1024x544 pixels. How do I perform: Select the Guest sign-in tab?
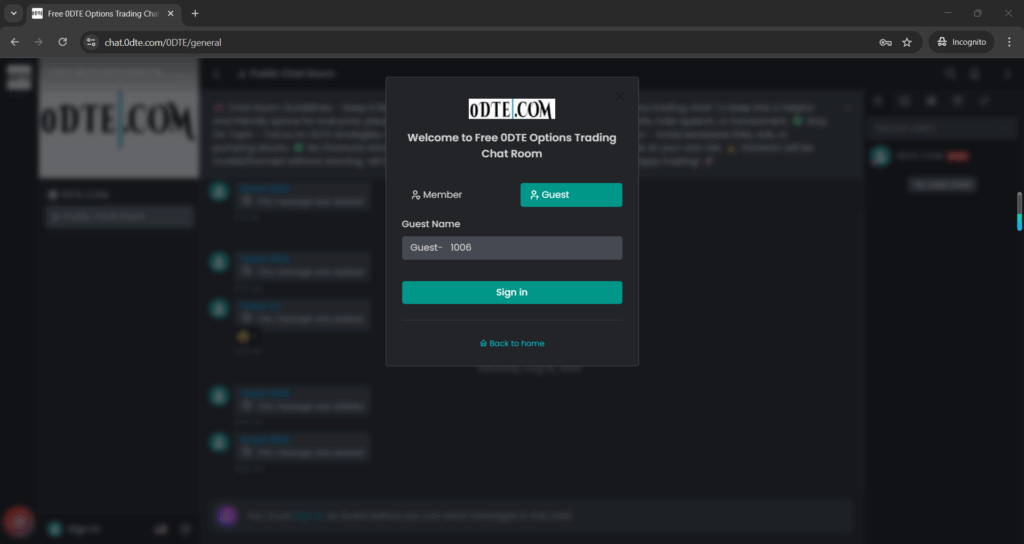coord(571,195)
